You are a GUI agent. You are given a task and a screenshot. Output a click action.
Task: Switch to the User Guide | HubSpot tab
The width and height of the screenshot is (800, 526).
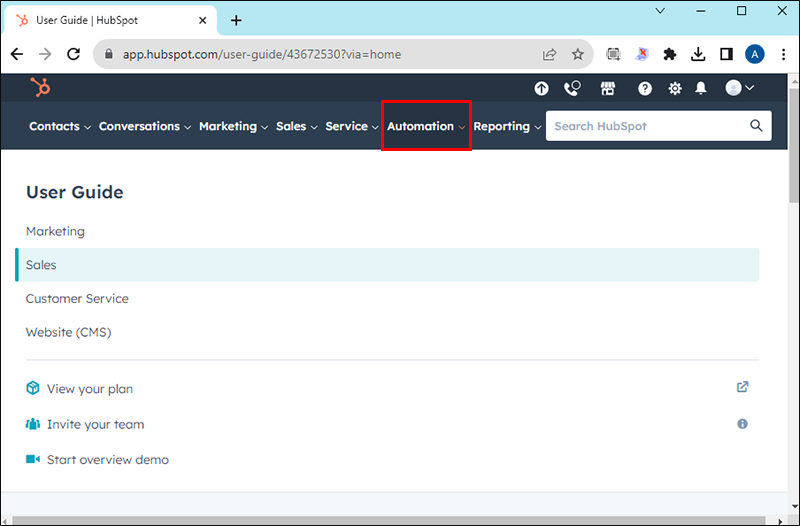pos(110,20)
